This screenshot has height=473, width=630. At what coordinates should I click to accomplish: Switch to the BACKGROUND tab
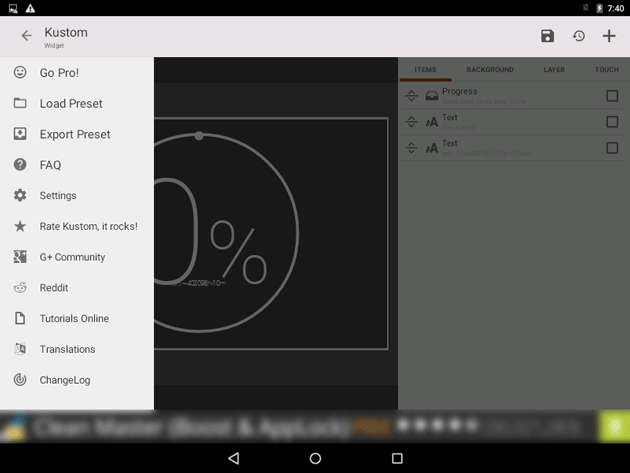click(x=490, y=70)
